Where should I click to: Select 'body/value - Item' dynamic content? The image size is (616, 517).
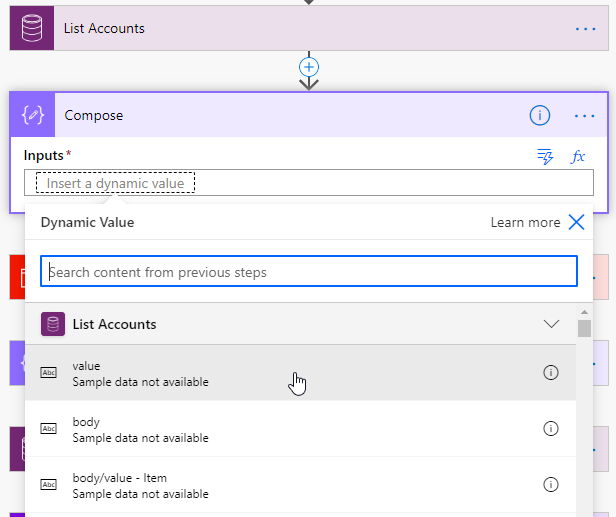pyautogui.click(x=140, y=485)
